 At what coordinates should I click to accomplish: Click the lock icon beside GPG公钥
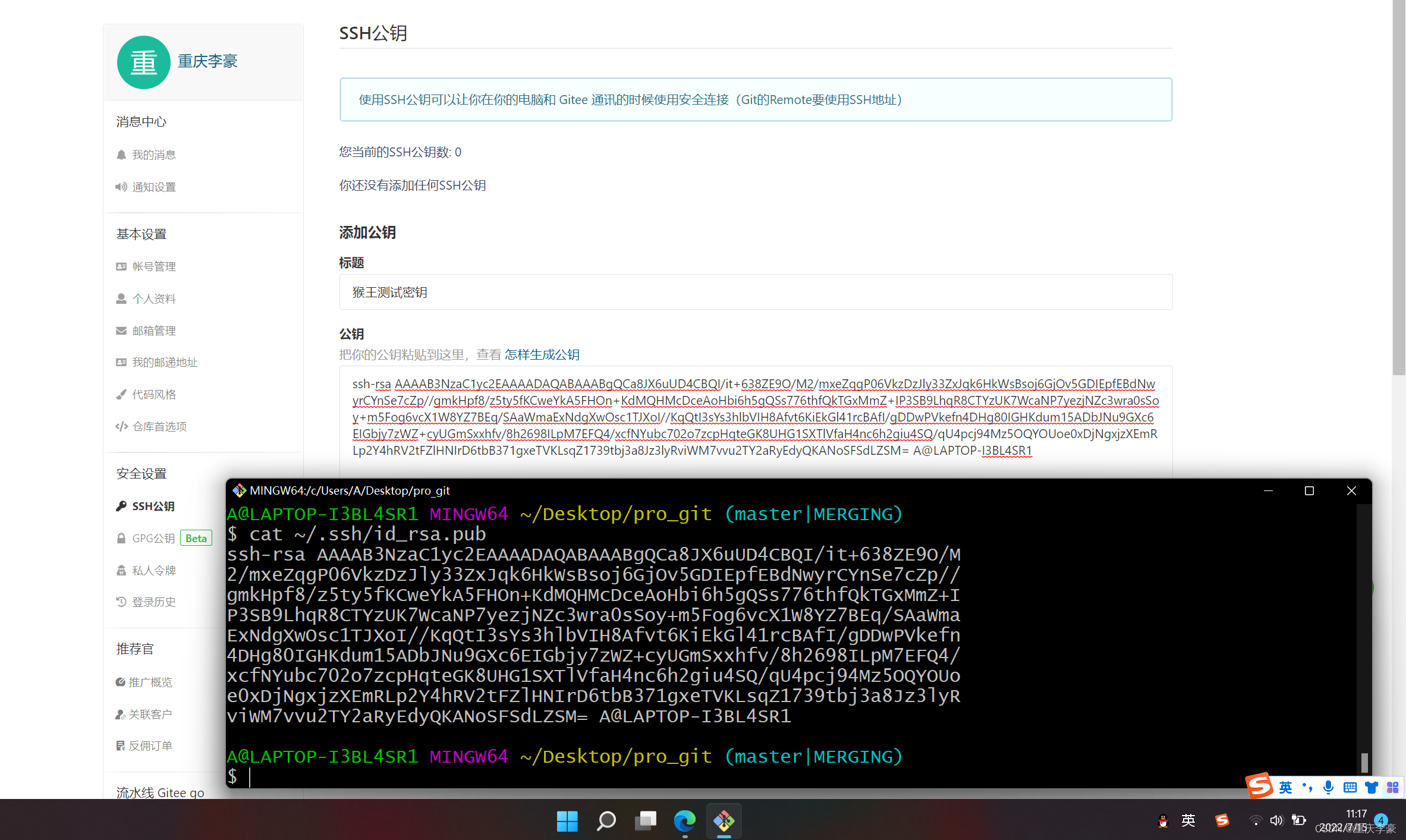tap(121, 538)
